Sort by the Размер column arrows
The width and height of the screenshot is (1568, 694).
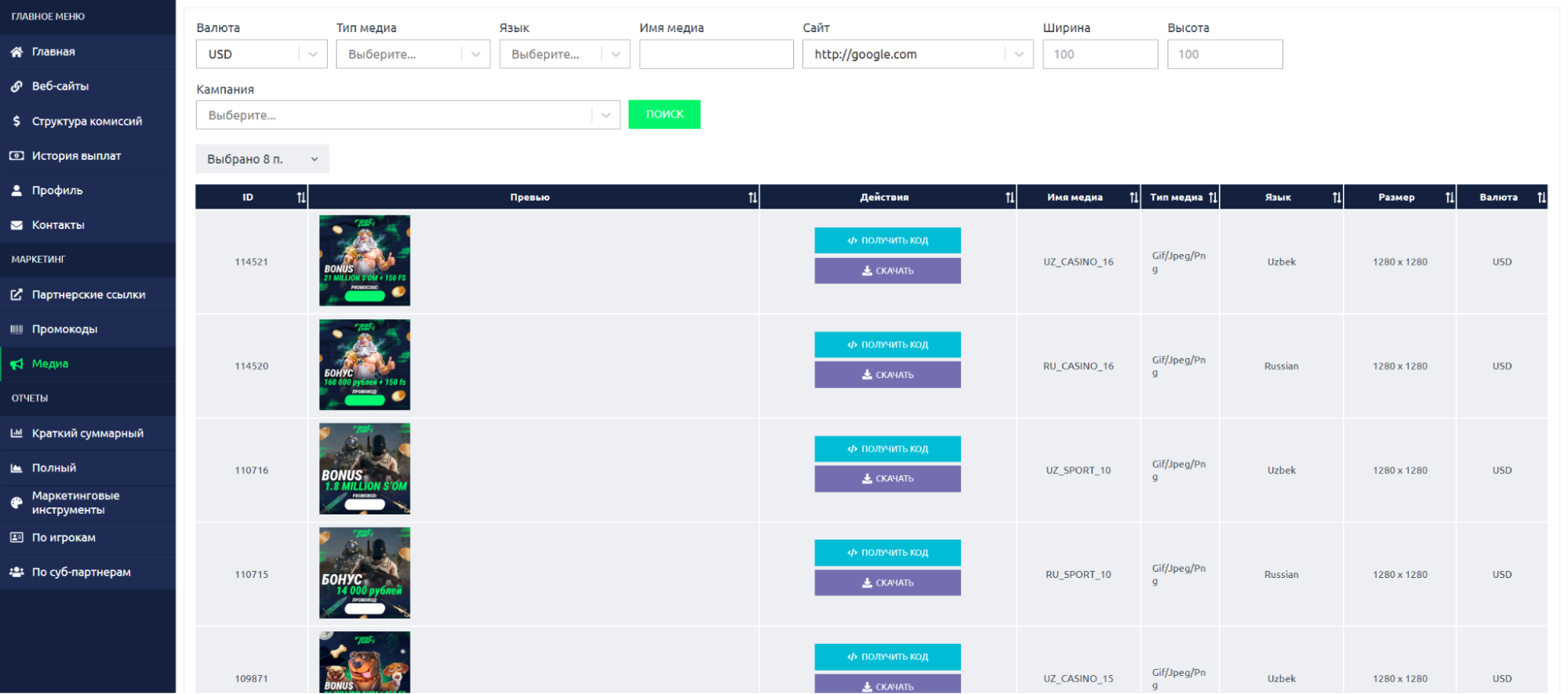(x=1450, y=198)
